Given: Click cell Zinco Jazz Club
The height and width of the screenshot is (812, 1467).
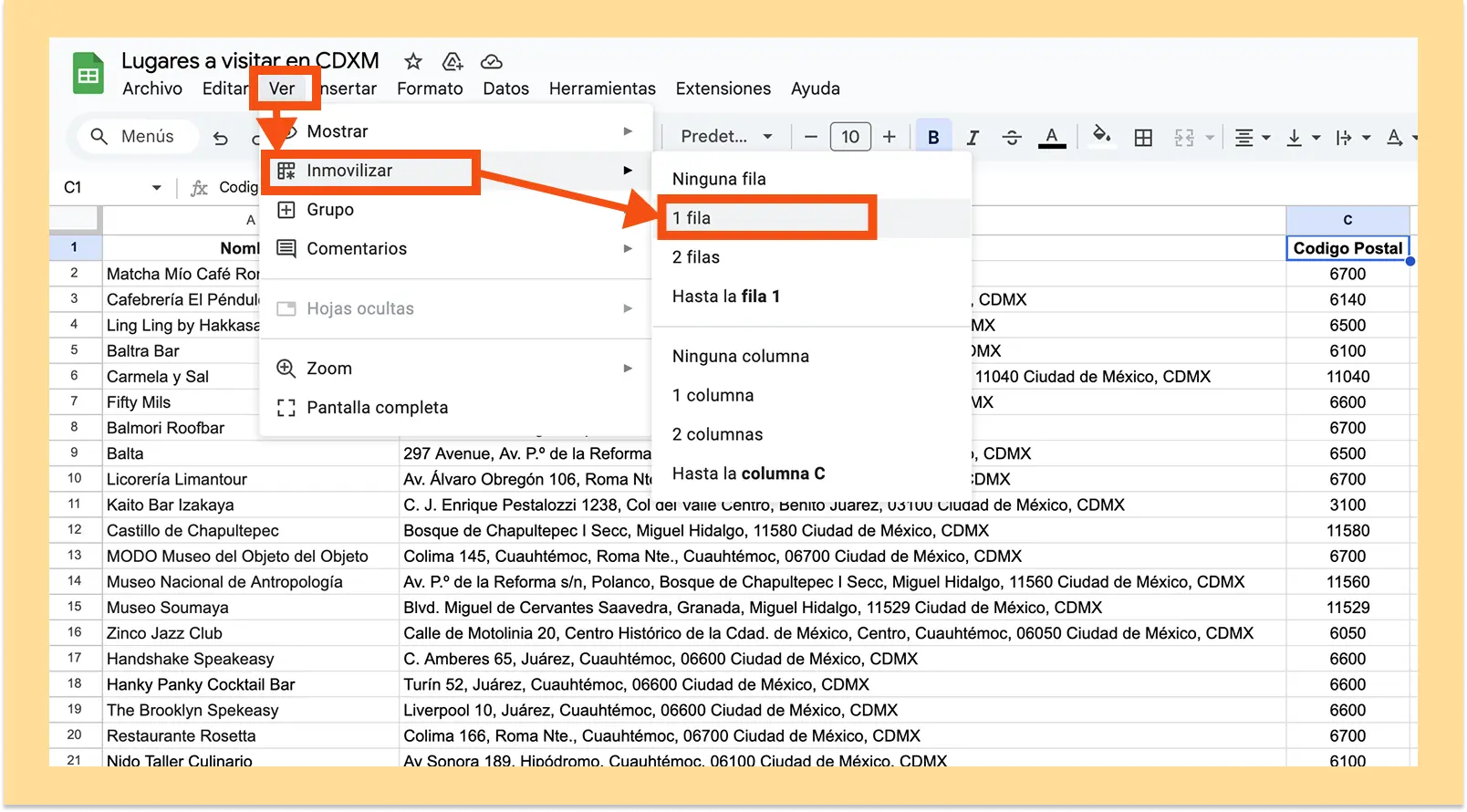Looking at the screenshot, I should point(251,633).
